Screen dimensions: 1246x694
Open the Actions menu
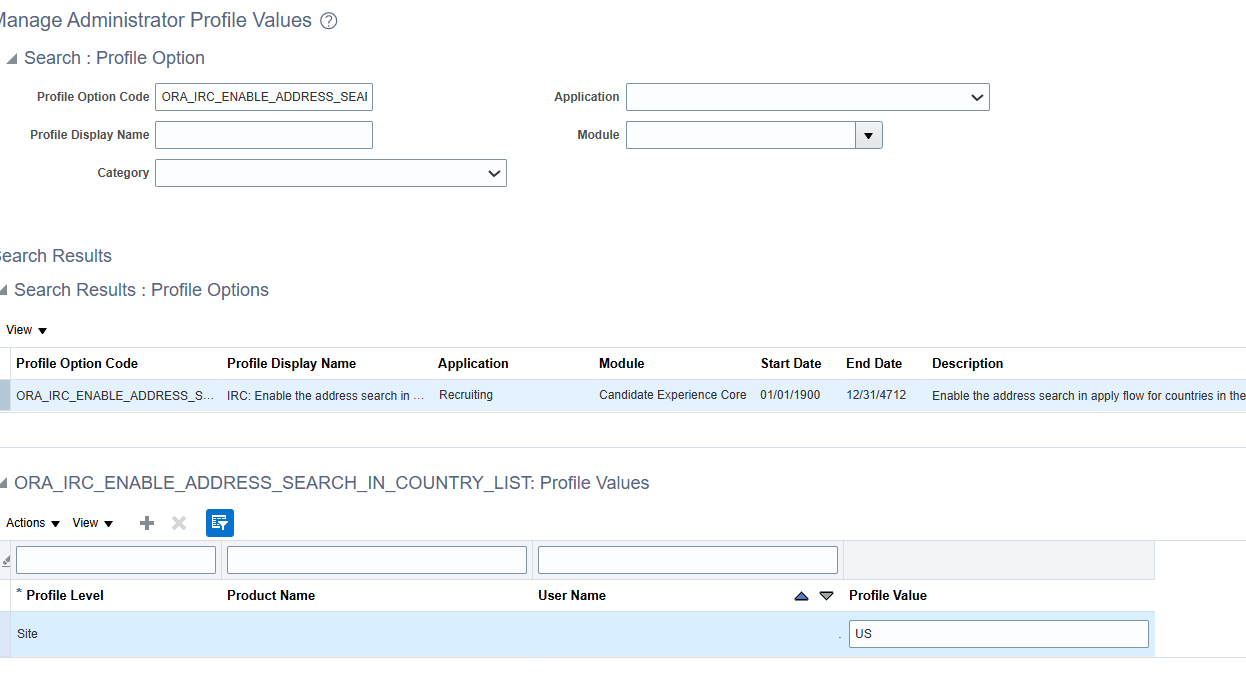point(30,522)
